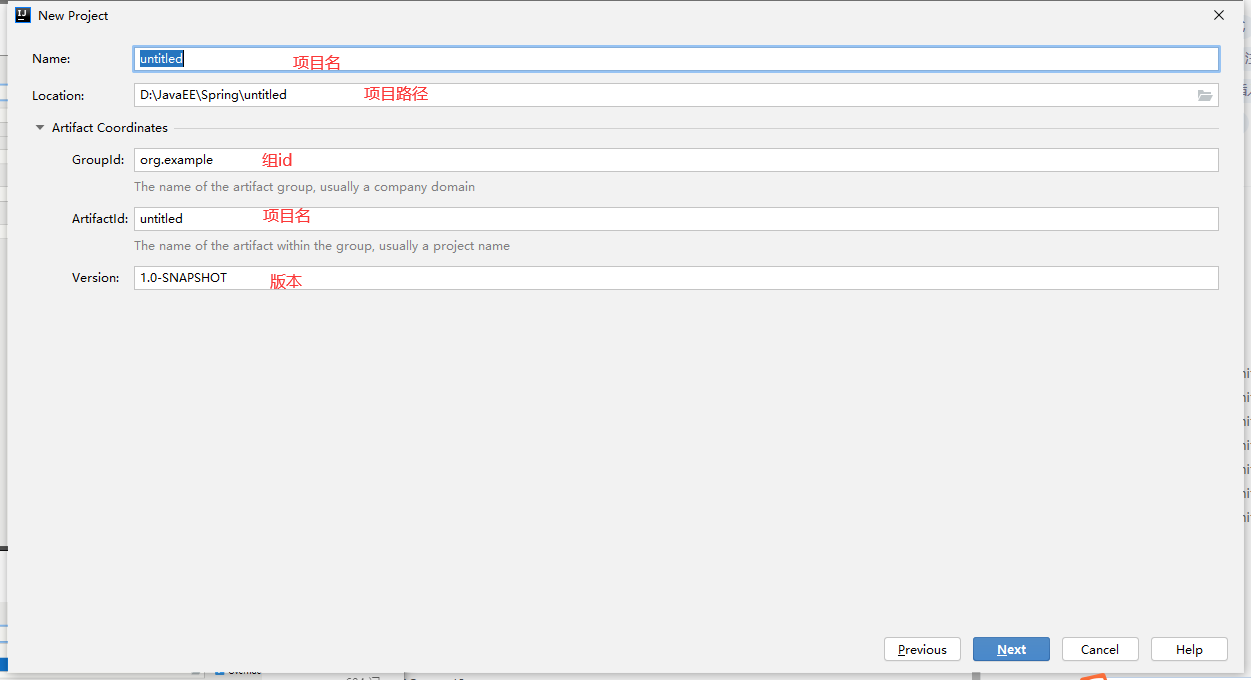Select the ArtifactId text field

(676, 219)
